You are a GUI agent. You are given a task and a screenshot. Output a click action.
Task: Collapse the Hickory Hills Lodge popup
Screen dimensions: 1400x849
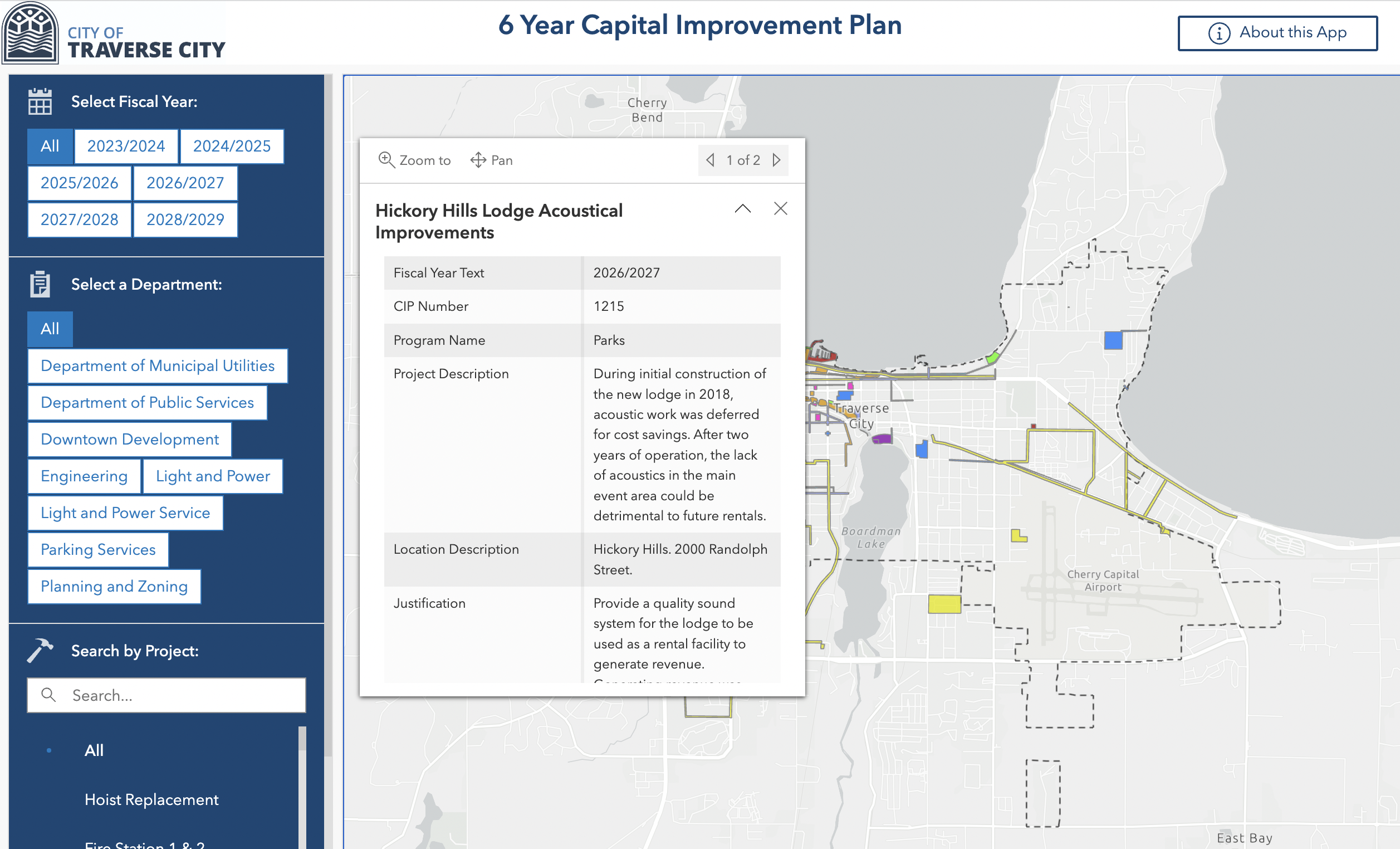[x=742, y=208]
